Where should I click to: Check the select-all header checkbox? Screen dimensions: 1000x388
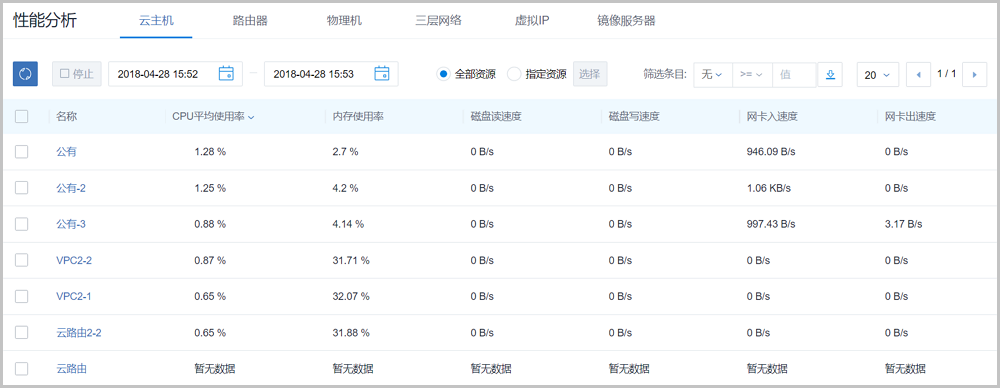click(22, 116)
